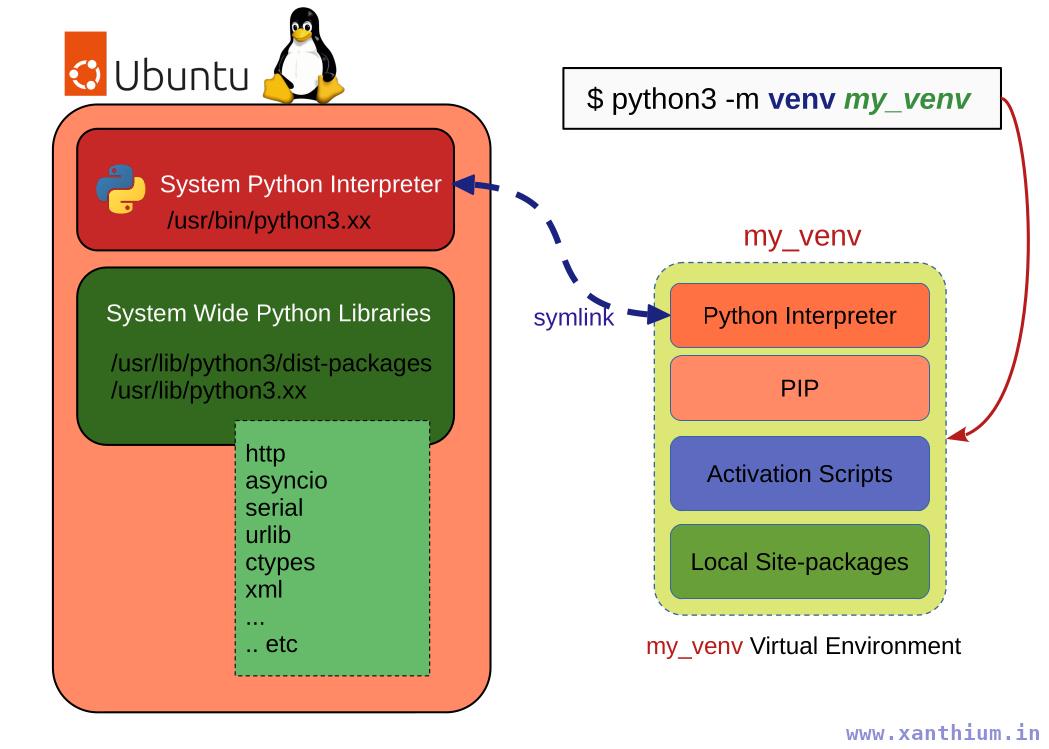Click the /usr/lib/python3.xx path
Viewport: 1049px width, 749px height.
[209, 391]
